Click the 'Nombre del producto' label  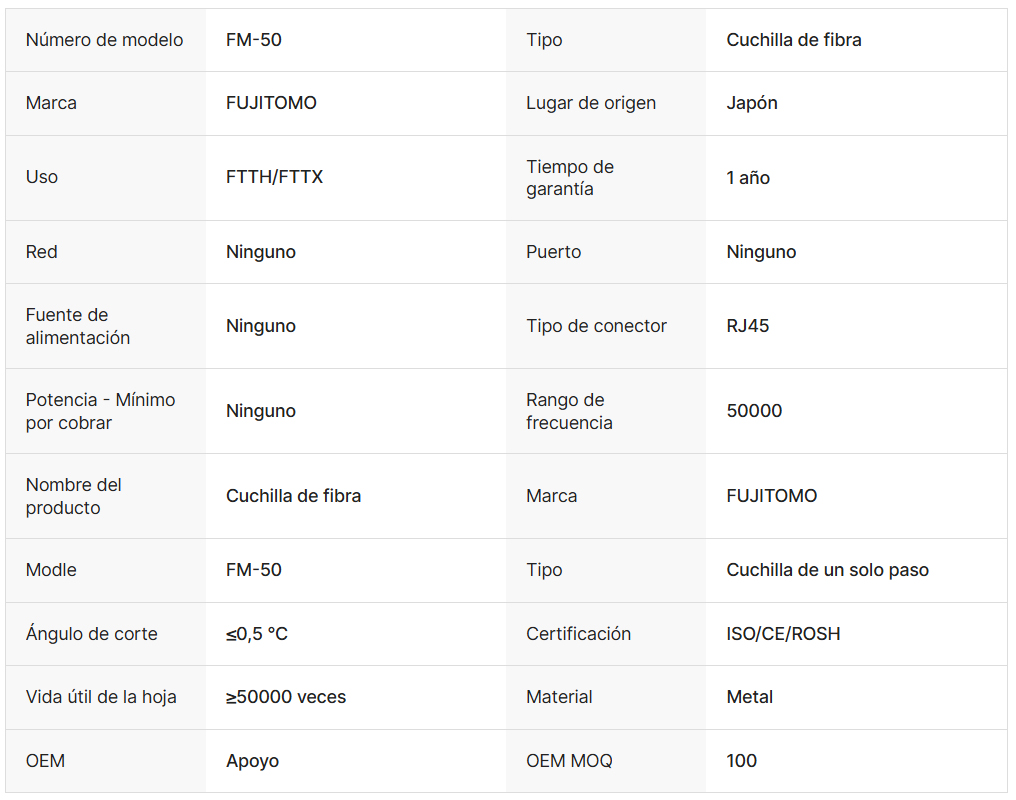(x=74, y=496)
